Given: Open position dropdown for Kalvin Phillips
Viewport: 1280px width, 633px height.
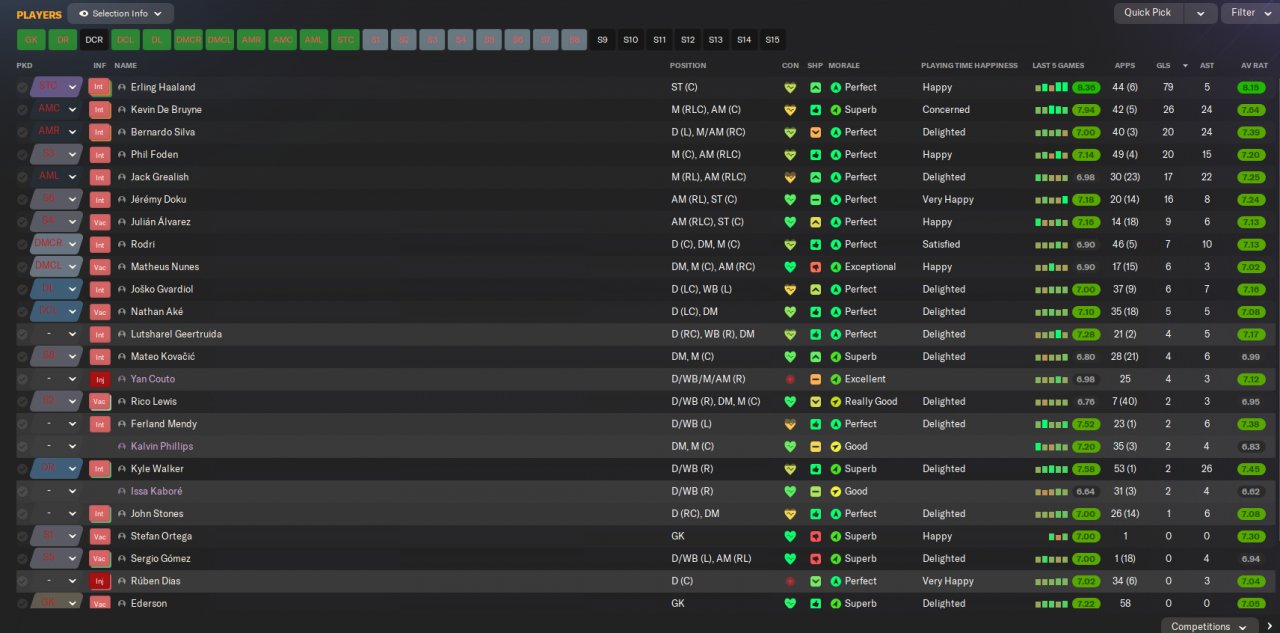Looking at the screenshot, I should click(x=72, y=446).
